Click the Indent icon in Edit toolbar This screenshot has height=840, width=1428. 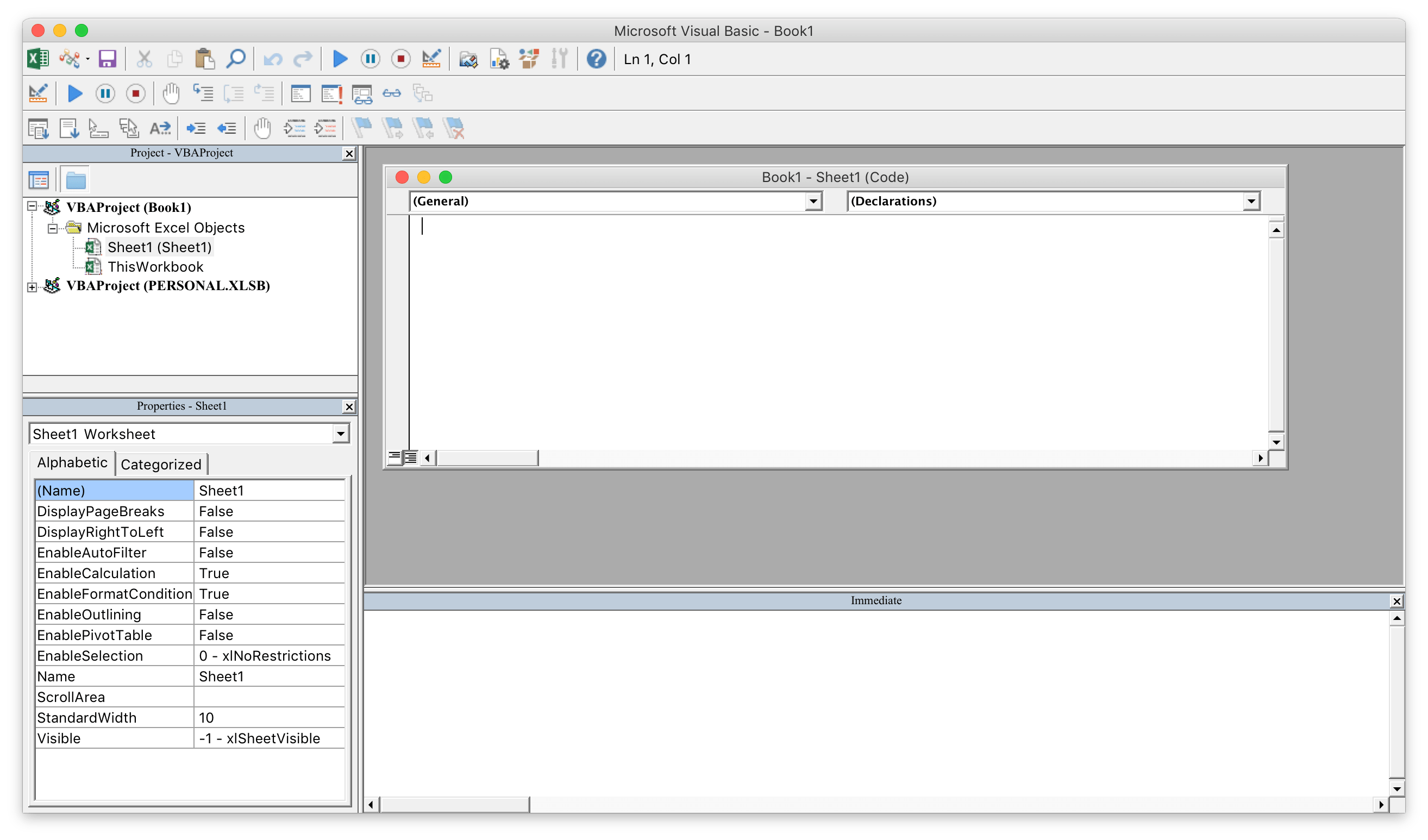[x=196, y=129]
